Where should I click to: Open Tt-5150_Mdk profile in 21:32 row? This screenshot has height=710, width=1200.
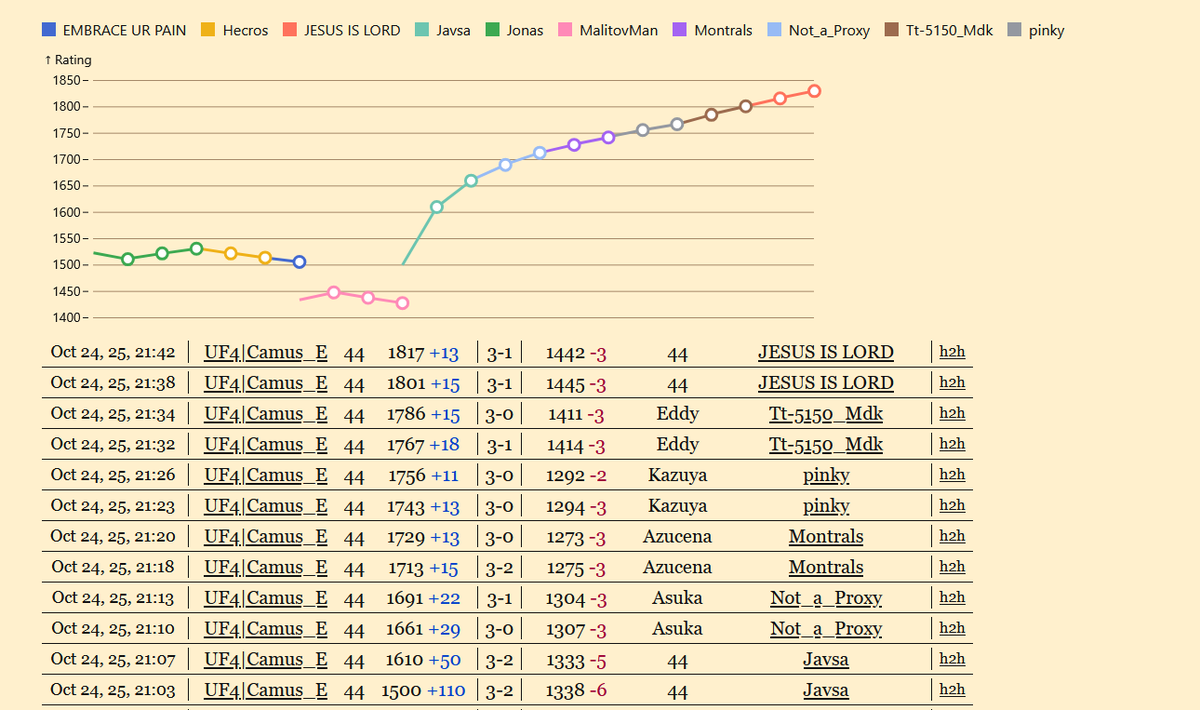coord(826,444)
